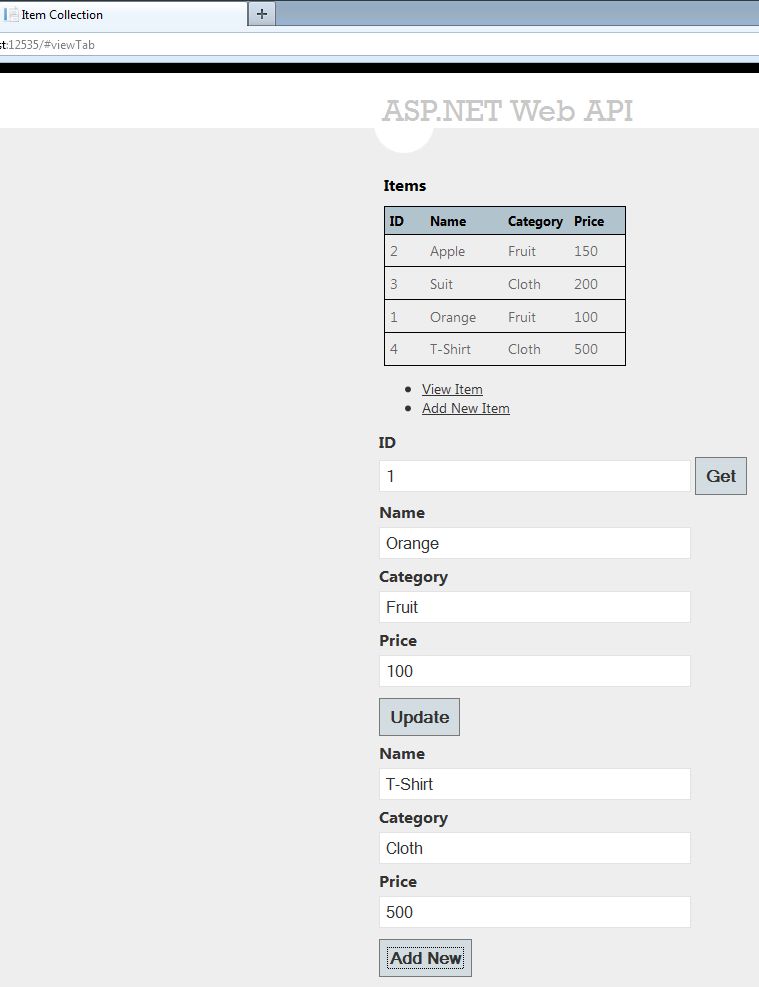Click the Price label above the 500 field
Image resolution: width=759 pixels, height=987 pixels.
(x=398, y=882)
